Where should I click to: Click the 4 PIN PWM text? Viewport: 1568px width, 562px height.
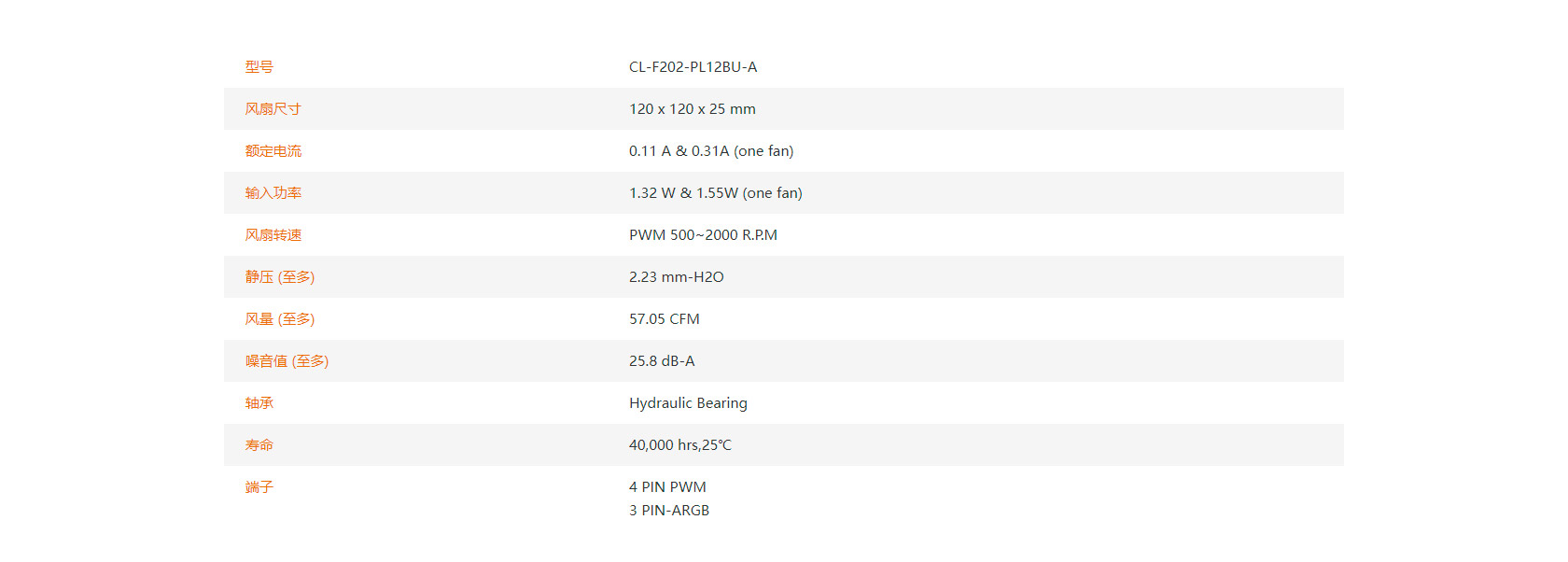tap(667, 487)
